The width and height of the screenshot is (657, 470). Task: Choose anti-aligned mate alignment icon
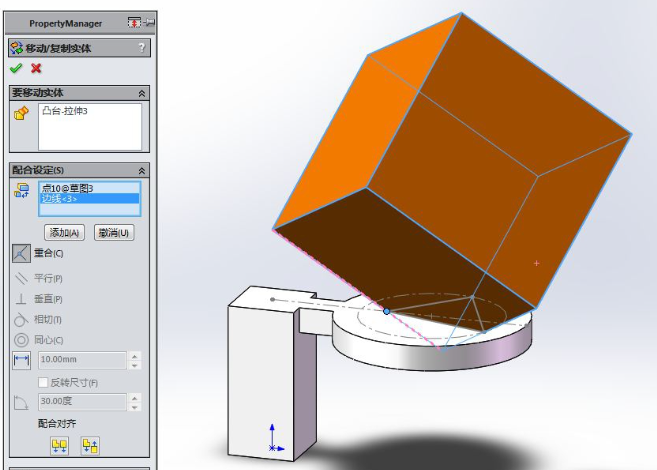(x=90, y=446)
